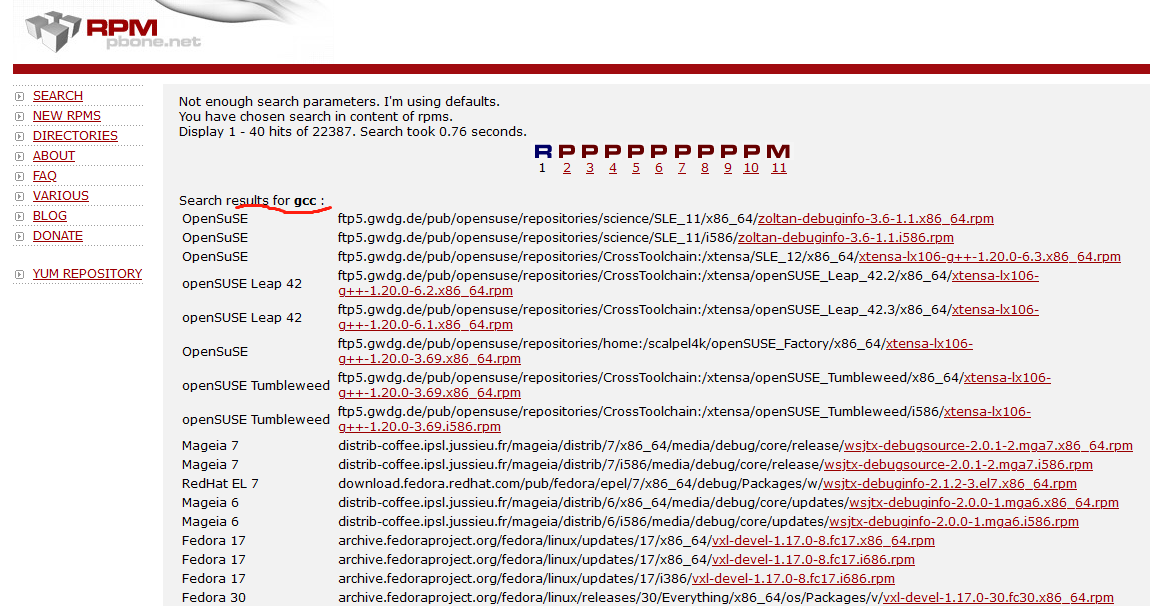The width and height of the screenshot is (1153, 606).
Task: Click the bullet icon beside YUM REPOSITORY
Action: pos(20,274)
